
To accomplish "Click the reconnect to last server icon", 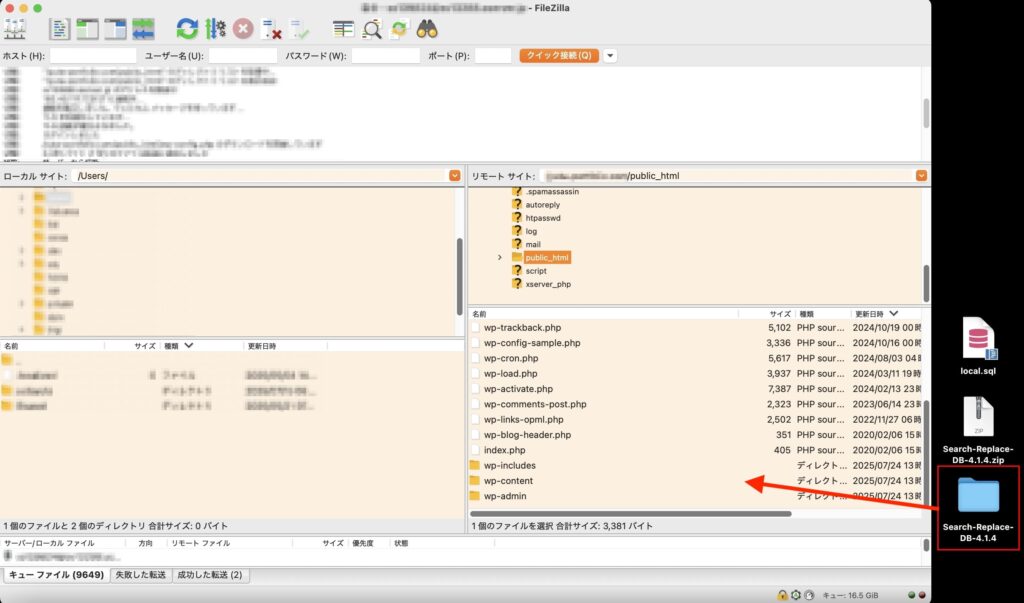I will pyautogui.click(x=299, y=29).
